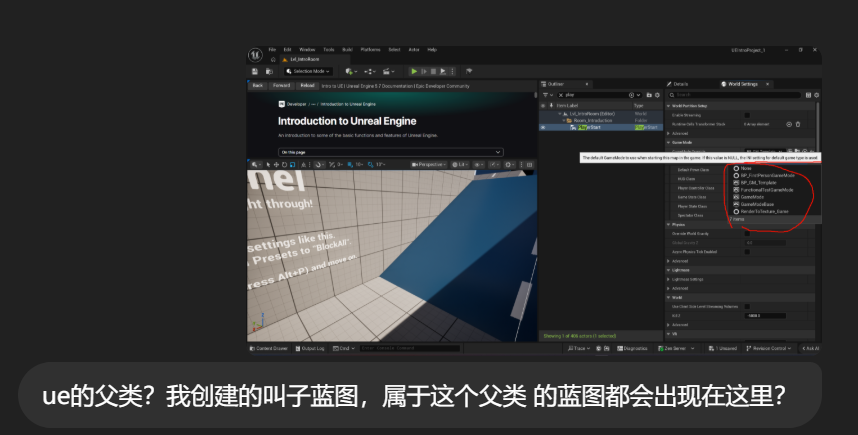858x435 pixels.
Task: Expand the On this page dropdown
Action: point(391,152)
